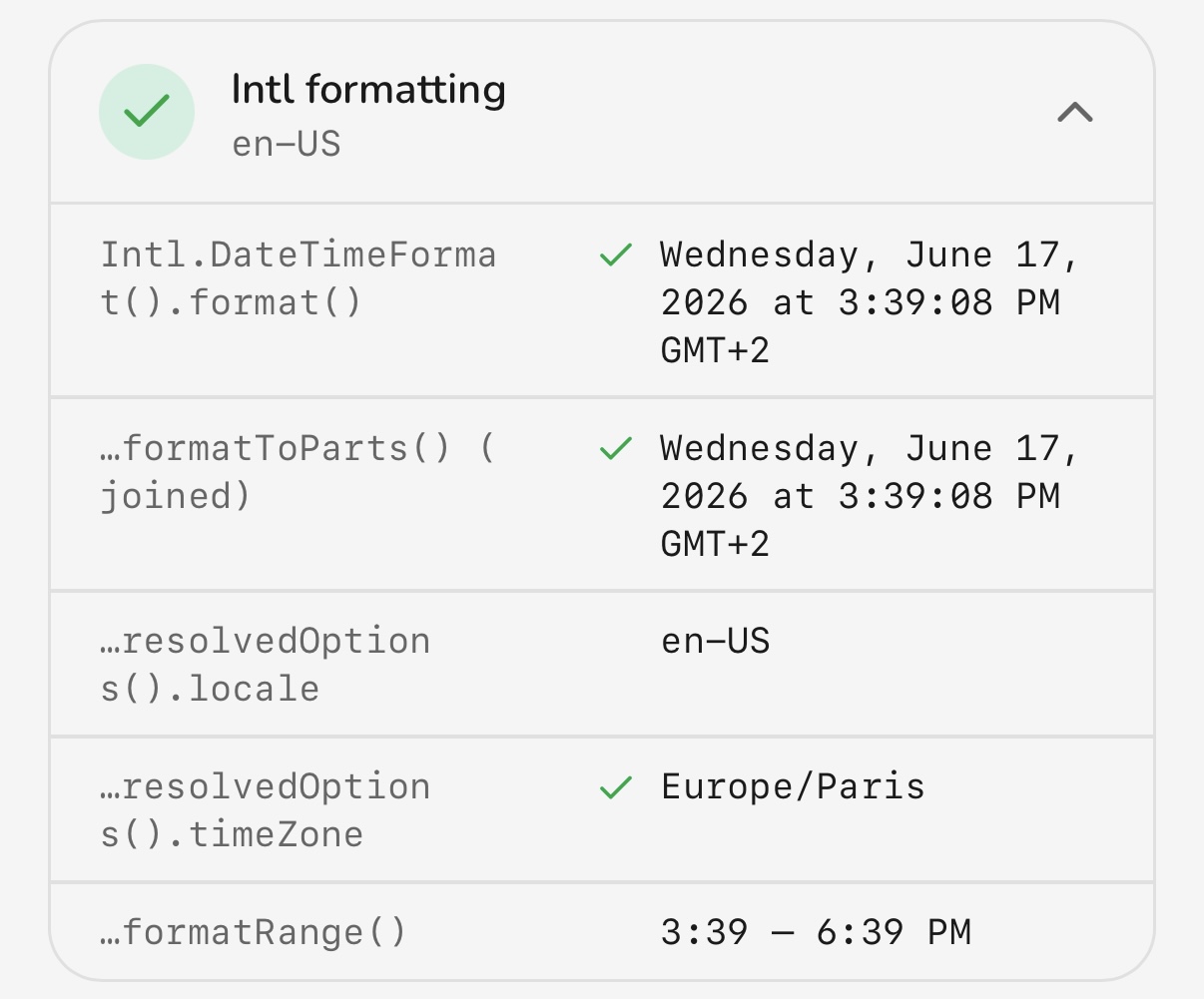The height and width of the screenshot is (999, 1204).
Task: Click the "Europe/Paris" value
Action: [793, 786]
